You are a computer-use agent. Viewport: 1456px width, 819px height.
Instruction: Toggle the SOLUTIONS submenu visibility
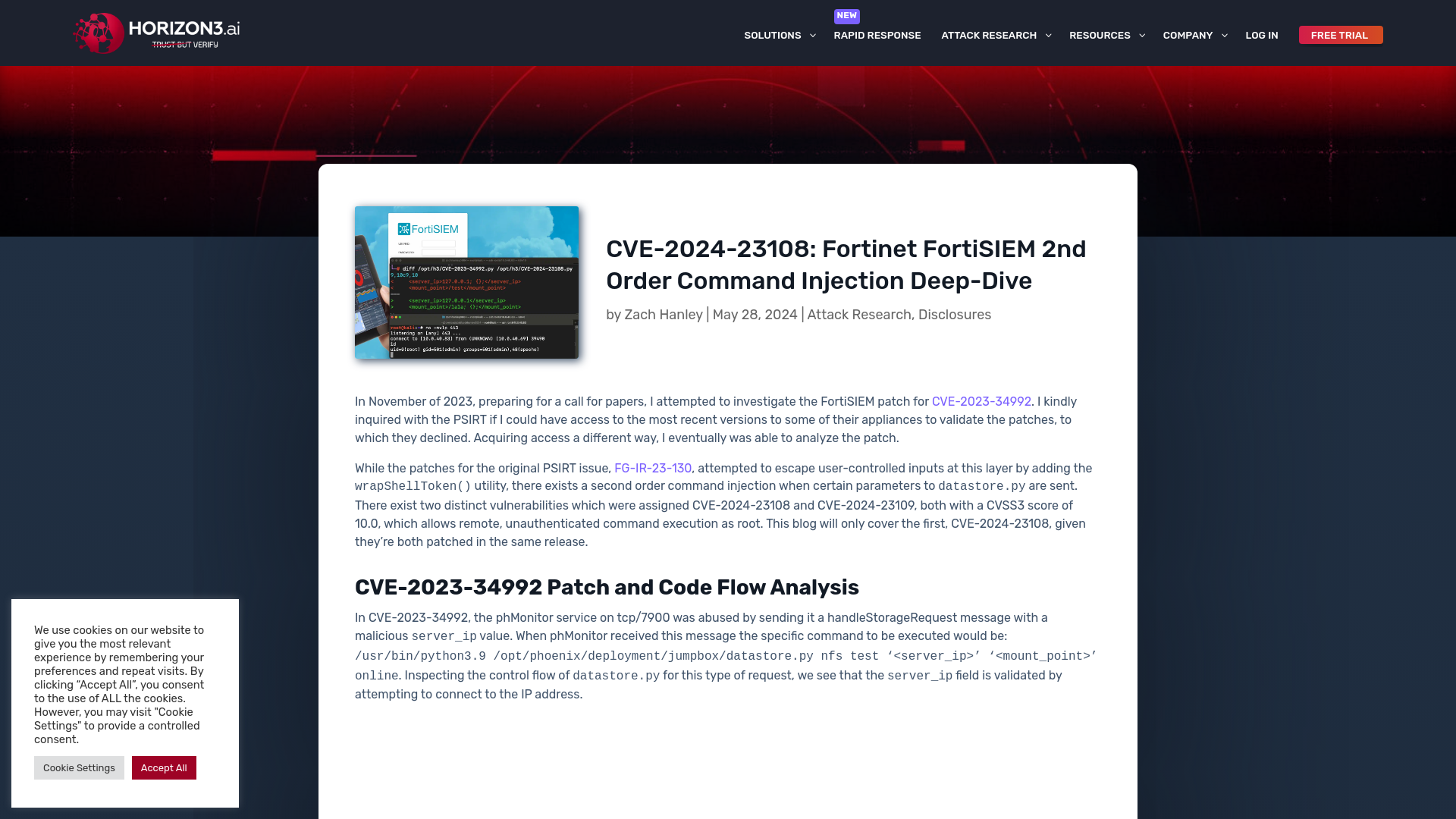[x=812, y=35]
